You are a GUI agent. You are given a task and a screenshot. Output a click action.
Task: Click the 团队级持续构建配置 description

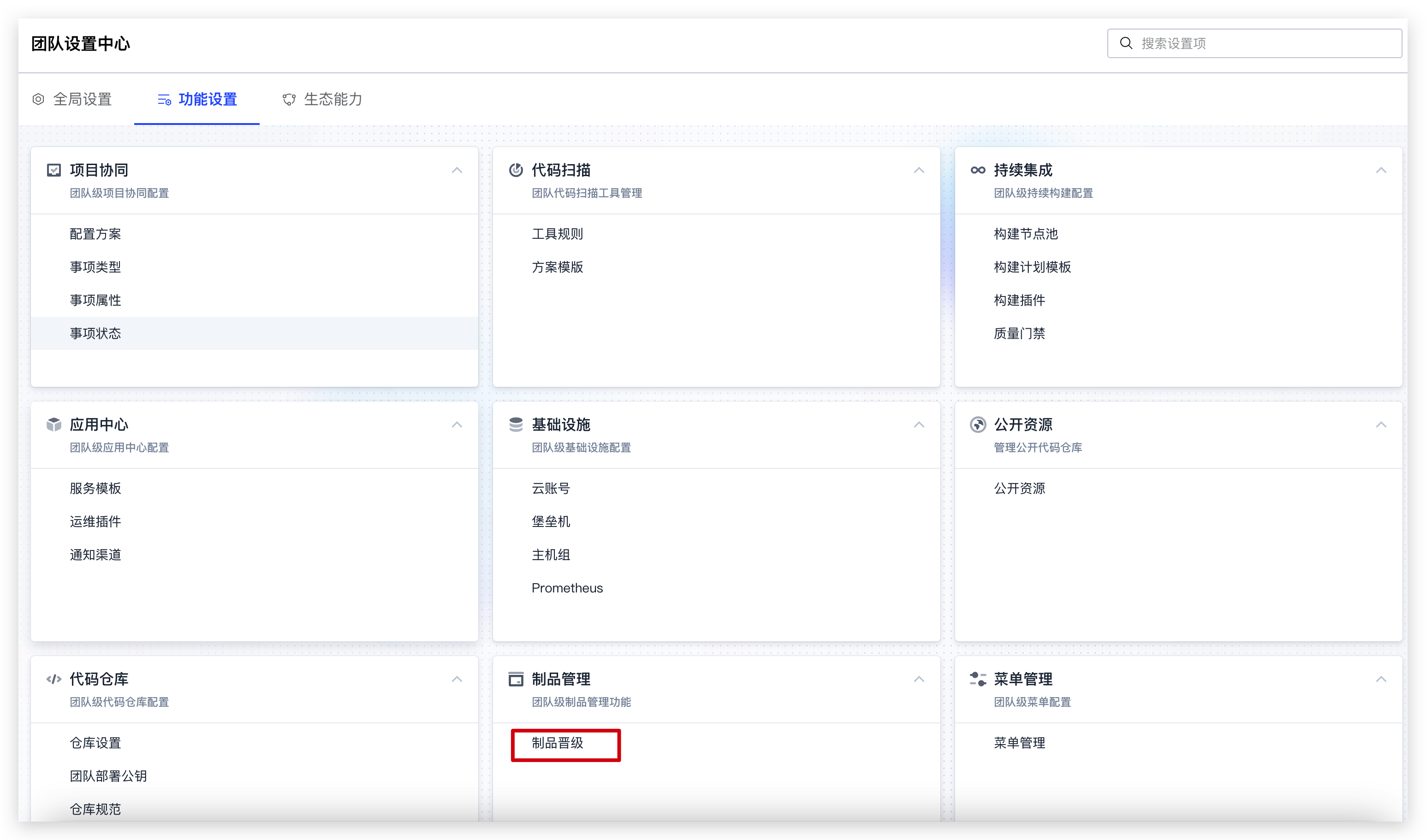pyautogui.click(x=1043, y=193)
